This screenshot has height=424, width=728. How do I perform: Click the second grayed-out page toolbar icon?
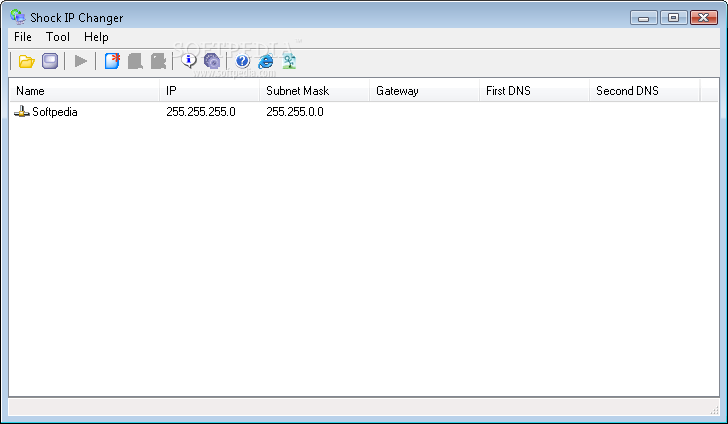[x=158, y=61]
